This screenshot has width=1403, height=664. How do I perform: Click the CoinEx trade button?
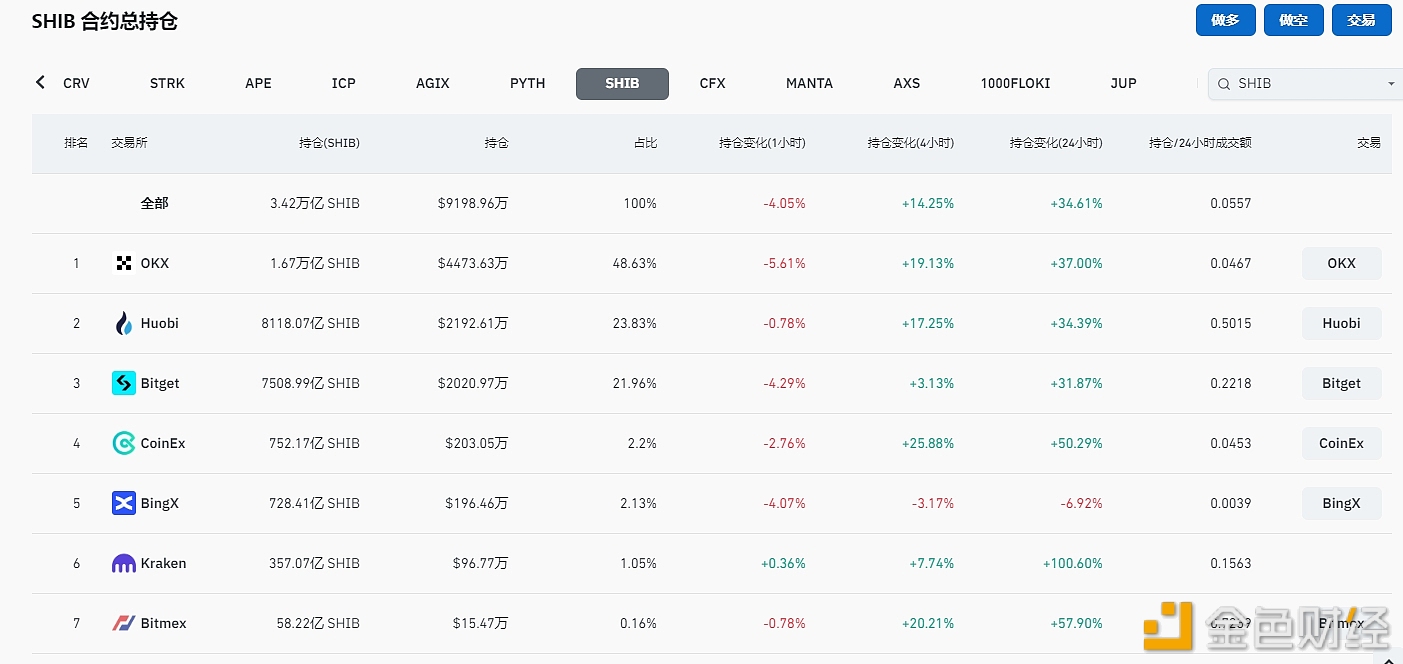1342,444
